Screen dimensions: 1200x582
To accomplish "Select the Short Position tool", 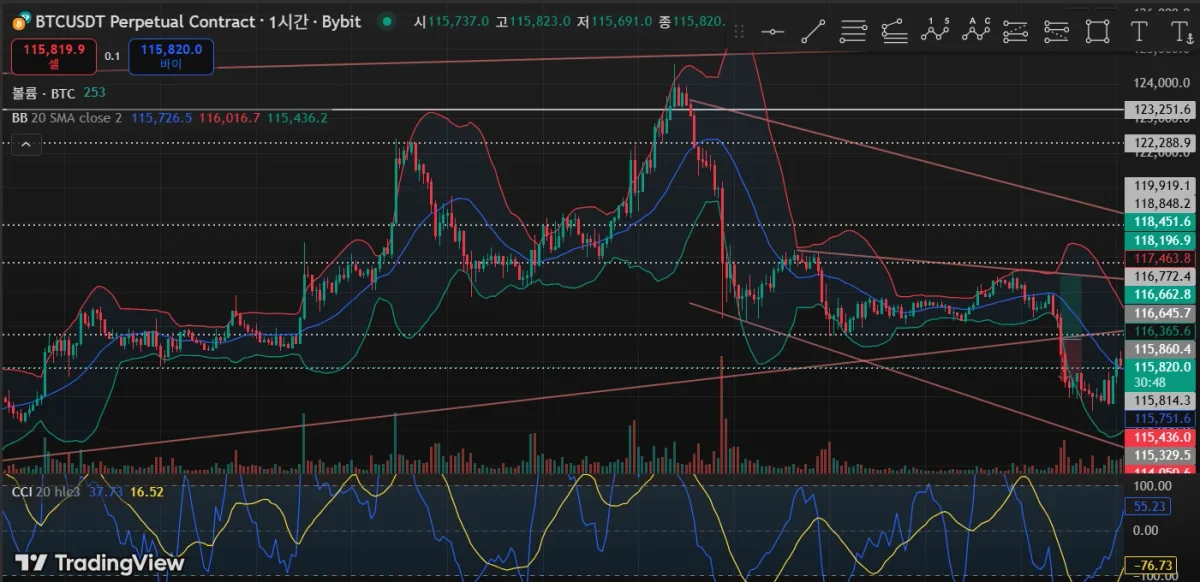I will (1057, 30).
